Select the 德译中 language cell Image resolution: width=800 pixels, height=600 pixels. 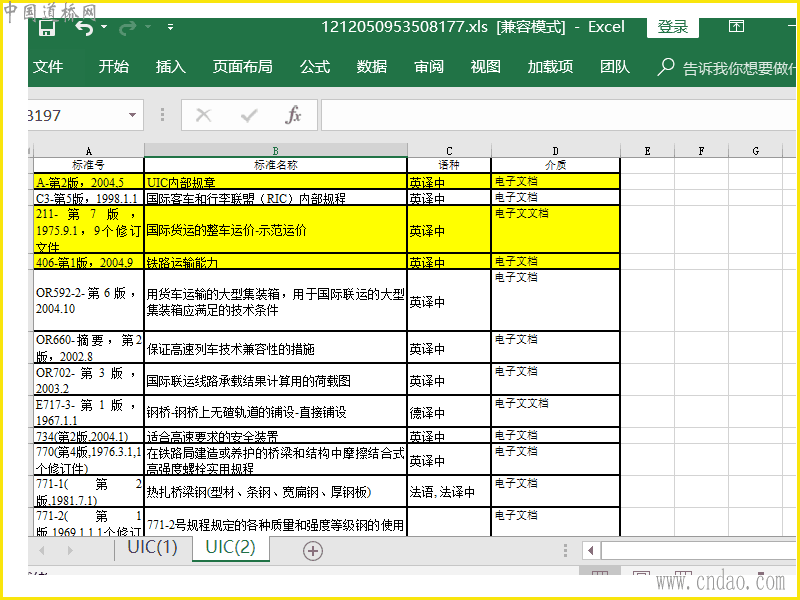point(449,411)
